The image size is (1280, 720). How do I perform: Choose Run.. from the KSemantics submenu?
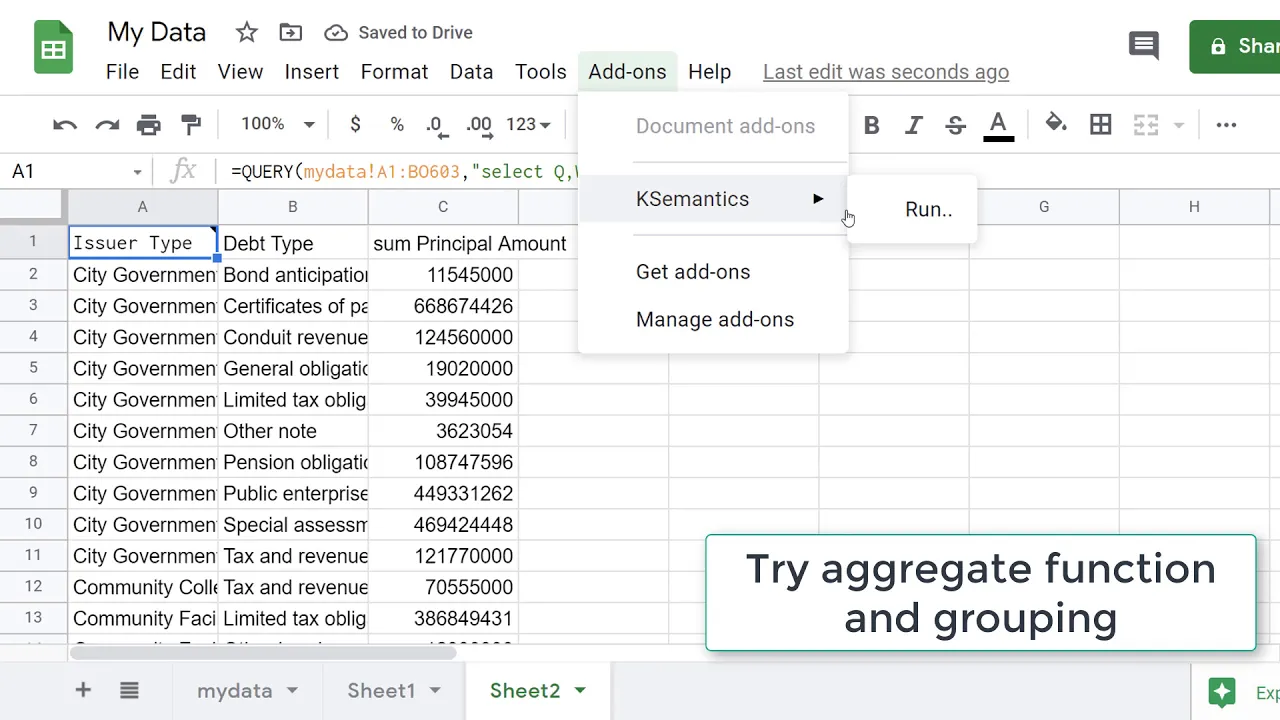pos(928,210)
